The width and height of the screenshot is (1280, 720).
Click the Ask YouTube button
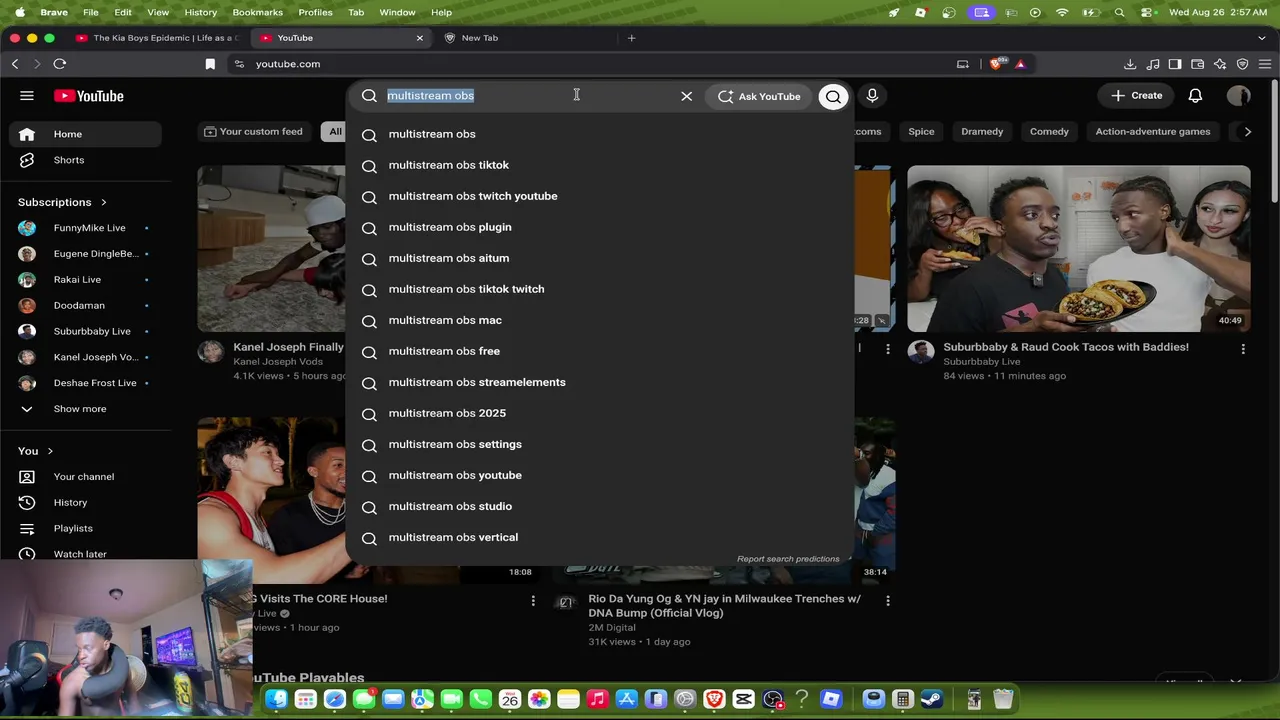pyautogui.click(x=759, y=96)
